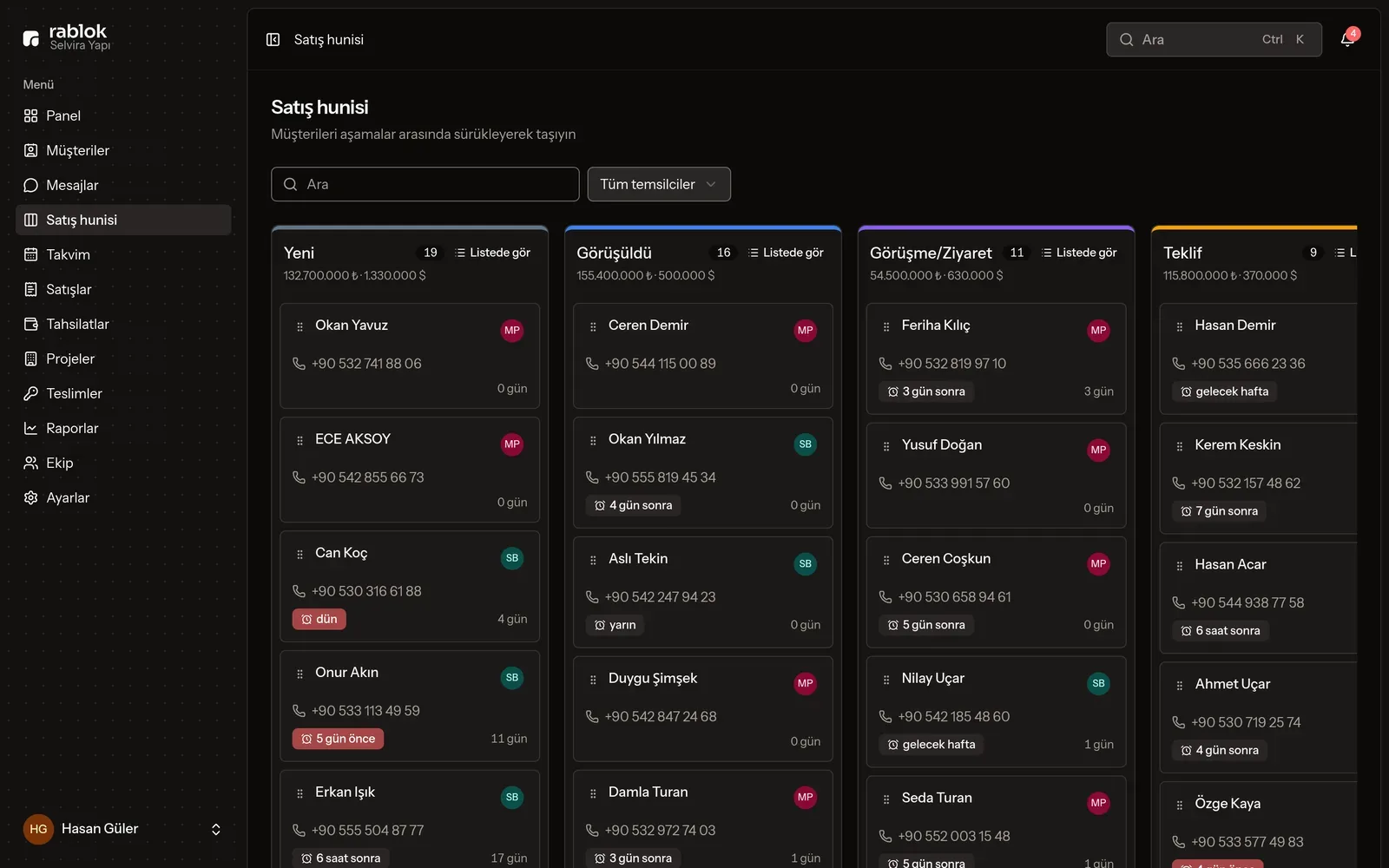Click Listede gör in Görüşüldü column

pyautogui.click(x=786, y=253)
